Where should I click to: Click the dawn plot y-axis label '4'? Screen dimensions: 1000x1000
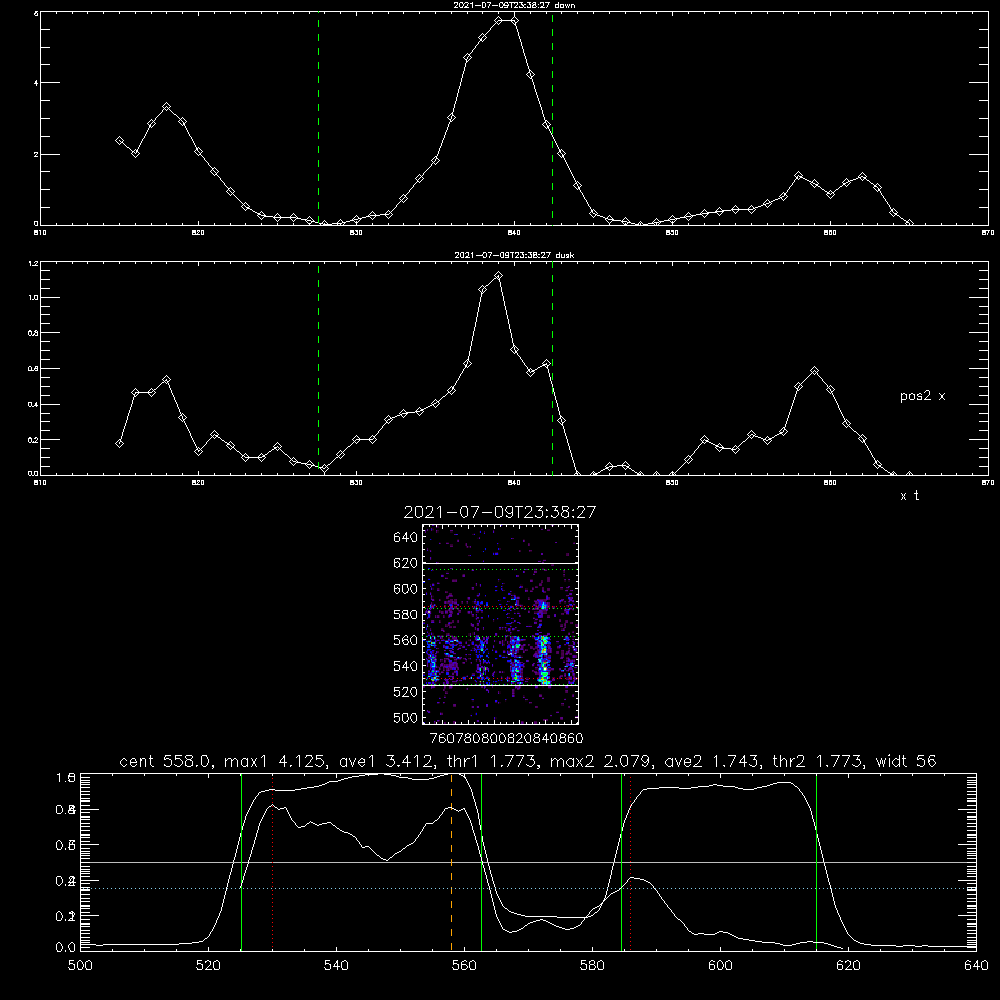[36, 83]
